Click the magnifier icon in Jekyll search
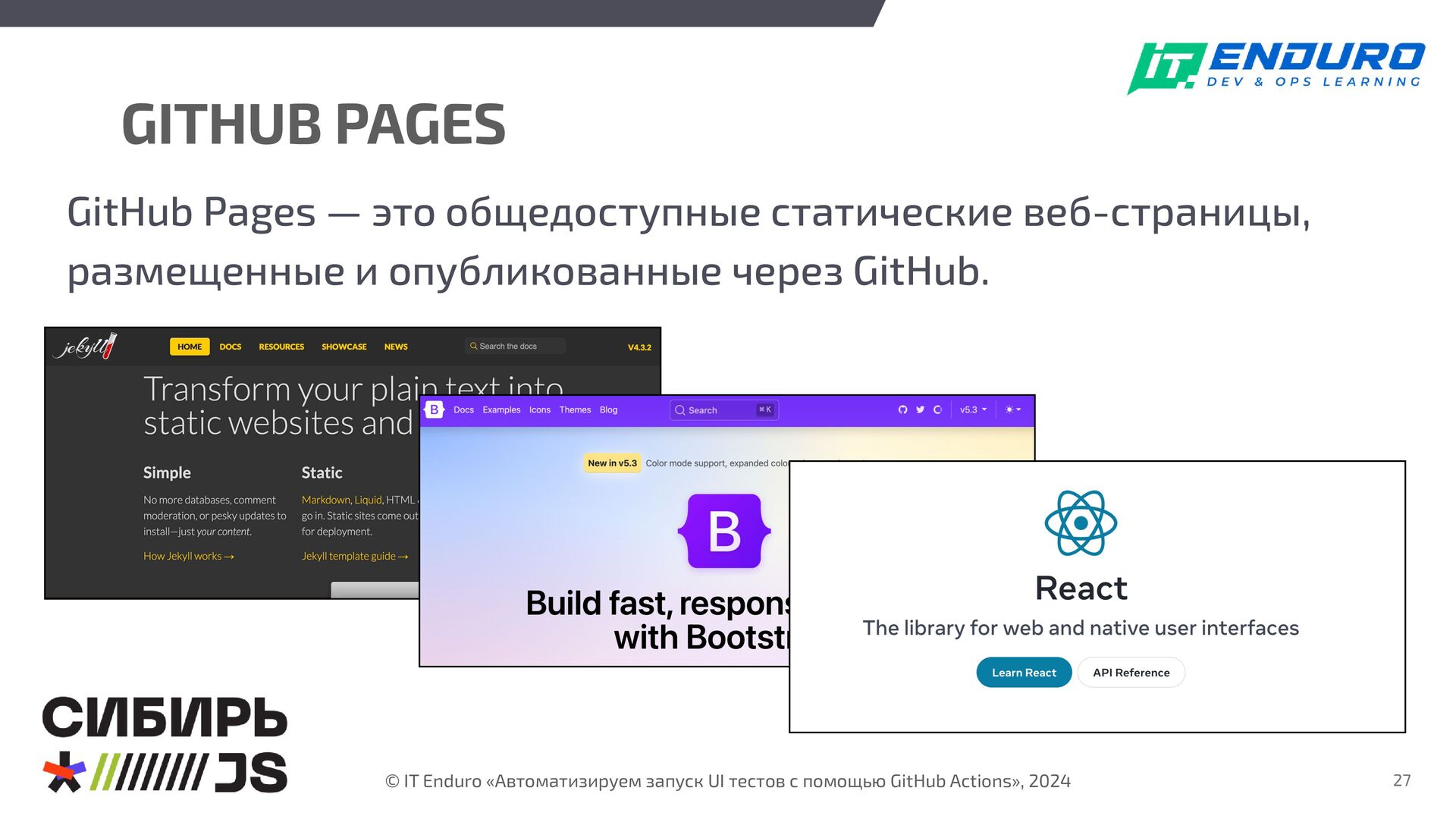 473,346
